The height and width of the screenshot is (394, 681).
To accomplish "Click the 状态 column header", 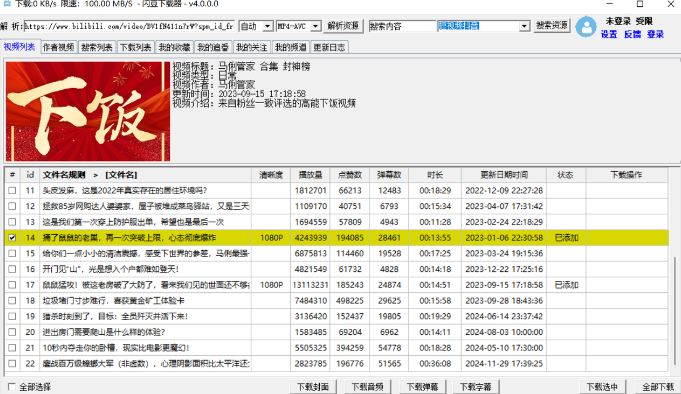I will 565,175.
